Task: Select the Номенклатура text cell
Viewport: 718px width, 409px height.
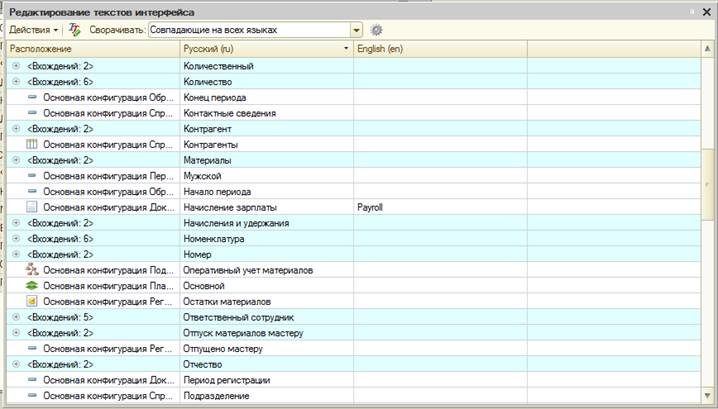Action: tap(267, 239)
